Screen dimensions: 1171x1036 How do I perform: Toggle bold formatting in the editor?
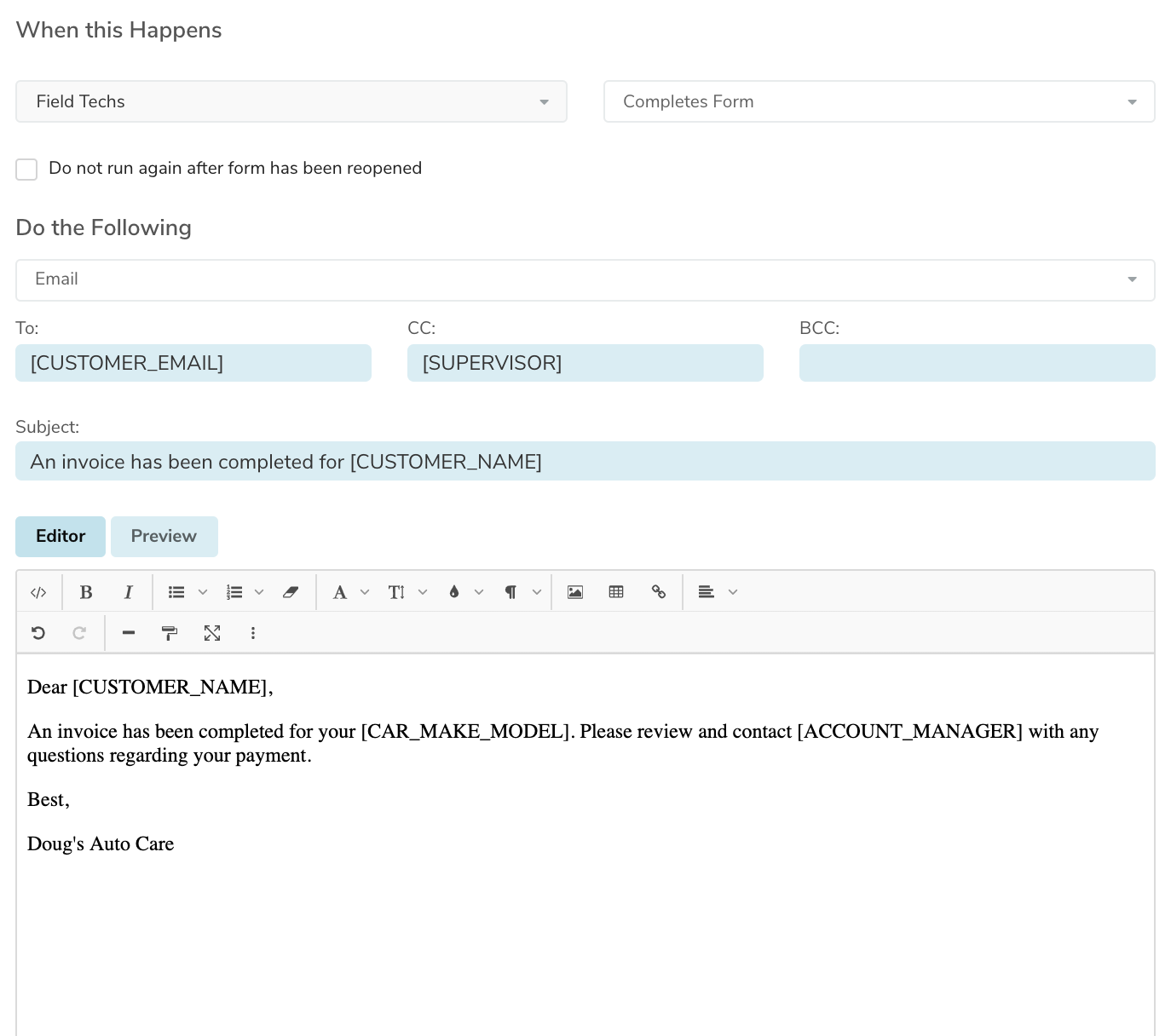(x=85, y=591)
